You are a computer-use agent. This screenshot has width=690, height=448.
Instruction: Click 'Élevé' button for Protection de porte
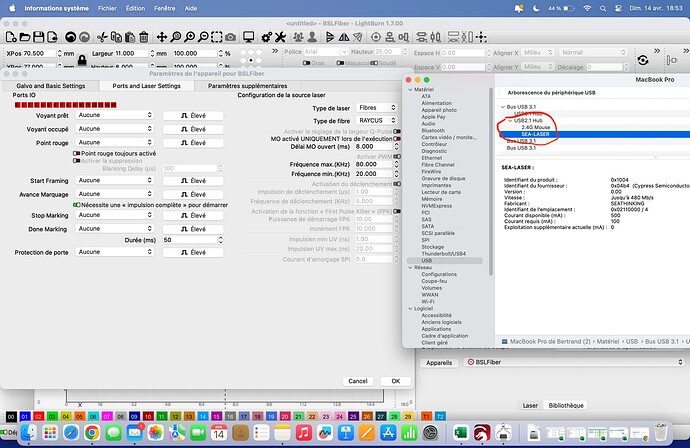[x=193, y=253]
